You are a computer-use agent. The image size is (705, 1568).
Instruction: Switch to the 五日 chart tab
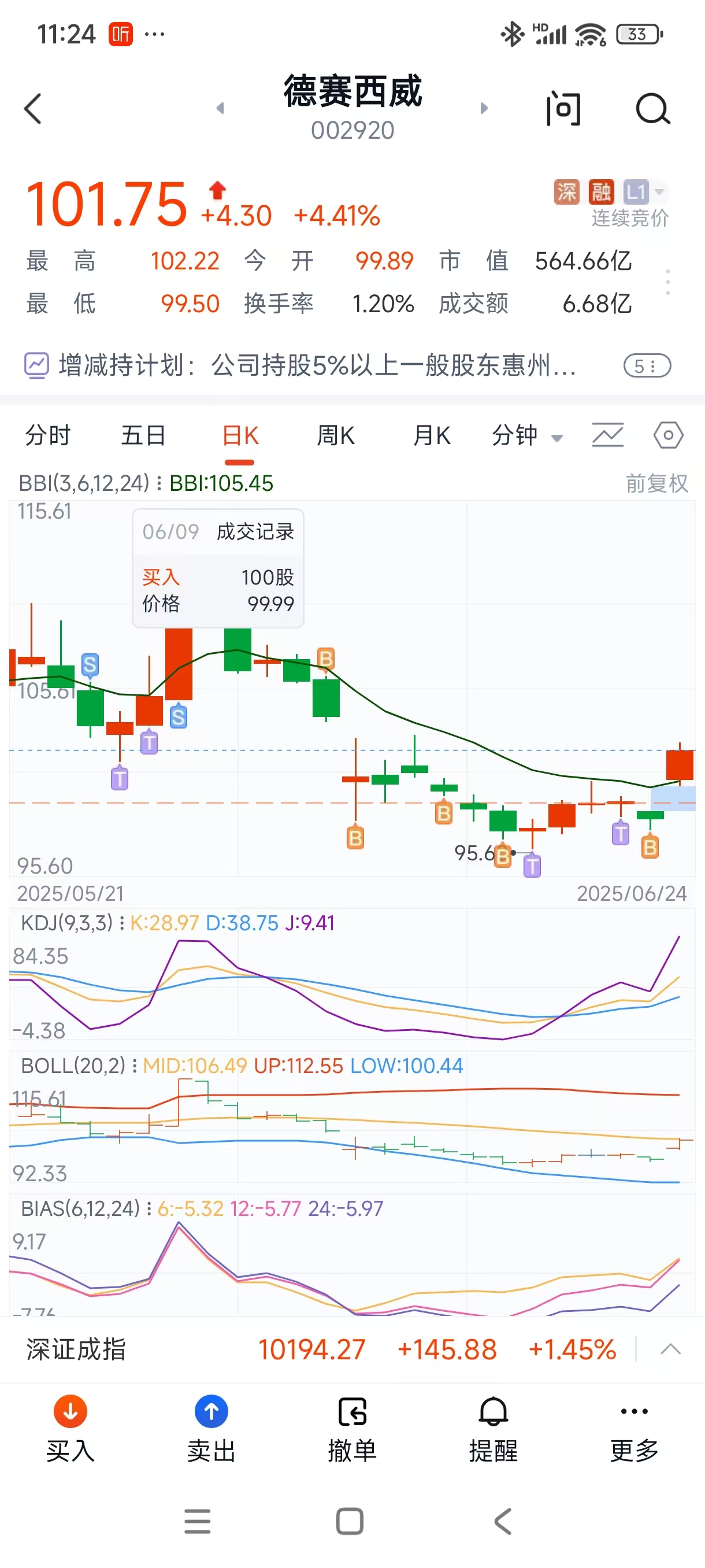point(143,436)
